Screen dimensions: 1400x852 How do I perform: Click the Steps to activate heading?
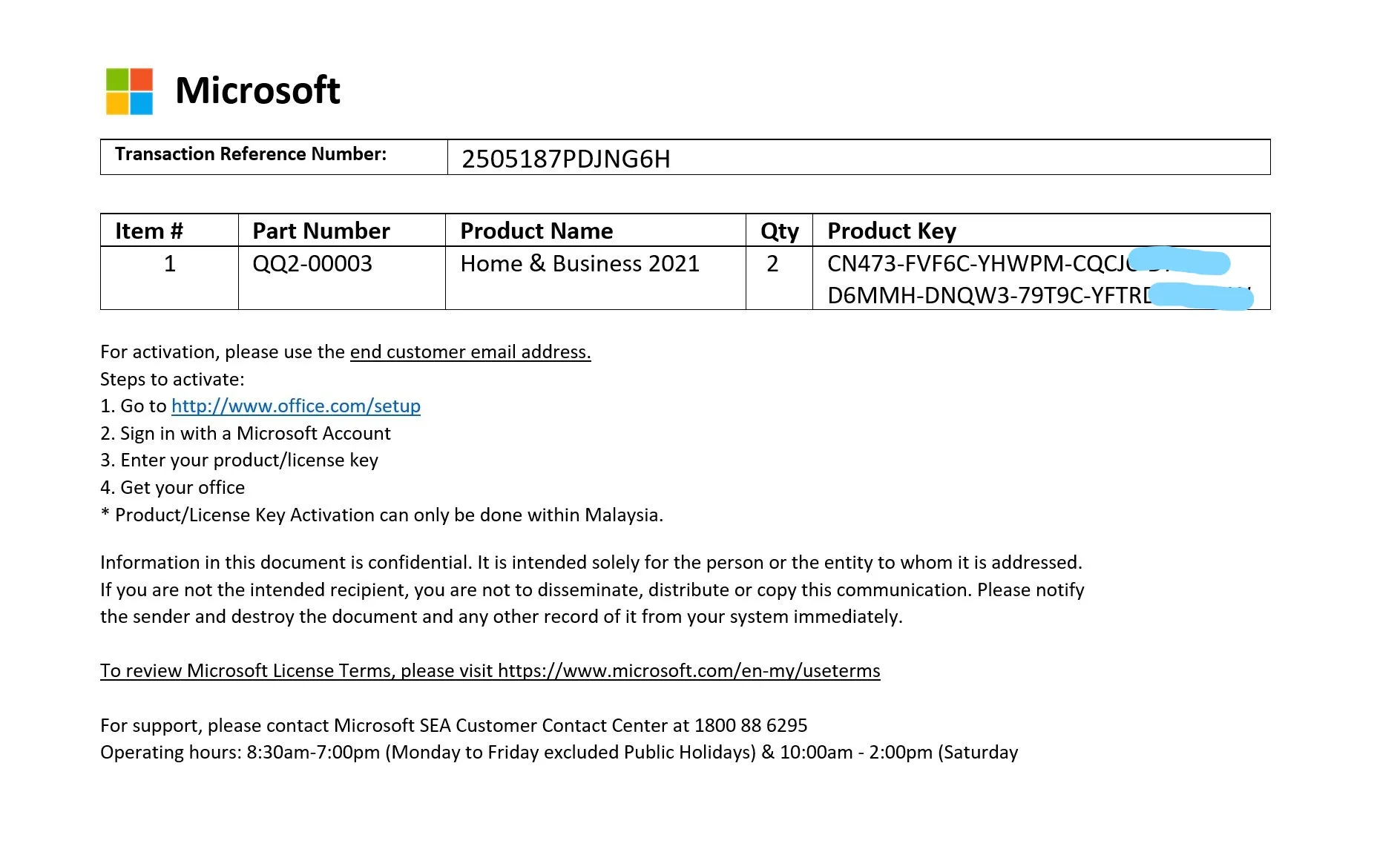[x=172, y=380]
